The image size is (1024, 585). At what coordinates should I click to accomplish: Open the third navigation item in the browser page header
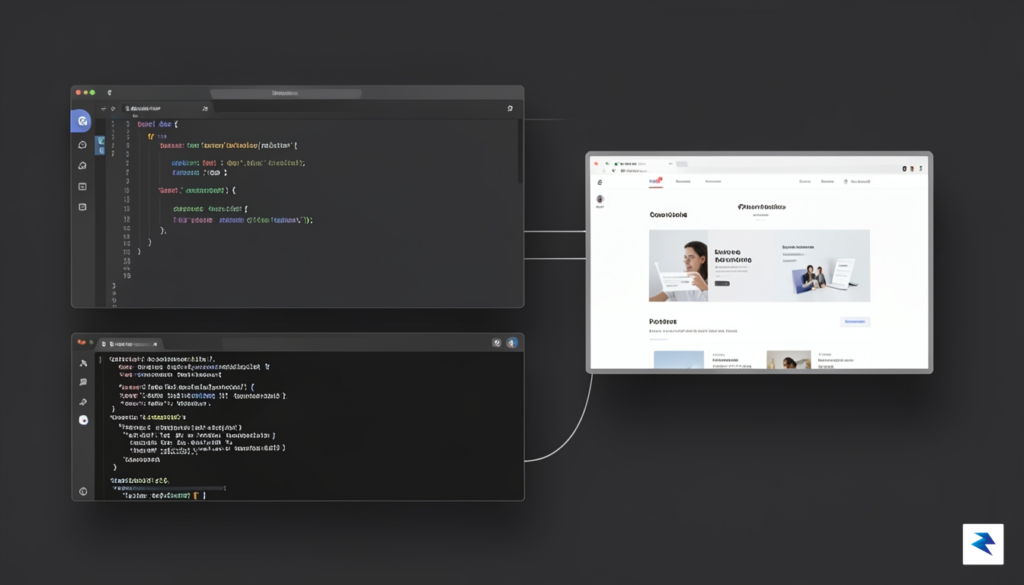(713, 182)
